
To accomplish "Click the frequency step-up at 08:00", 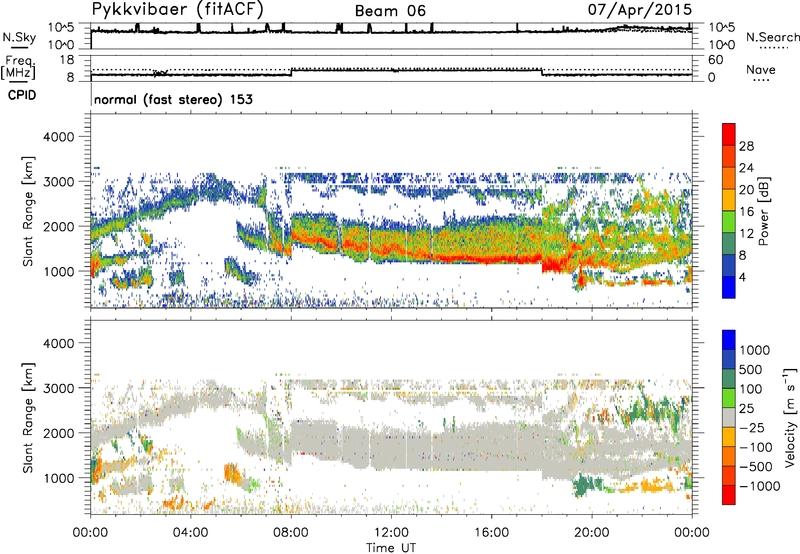I will 291,72.
